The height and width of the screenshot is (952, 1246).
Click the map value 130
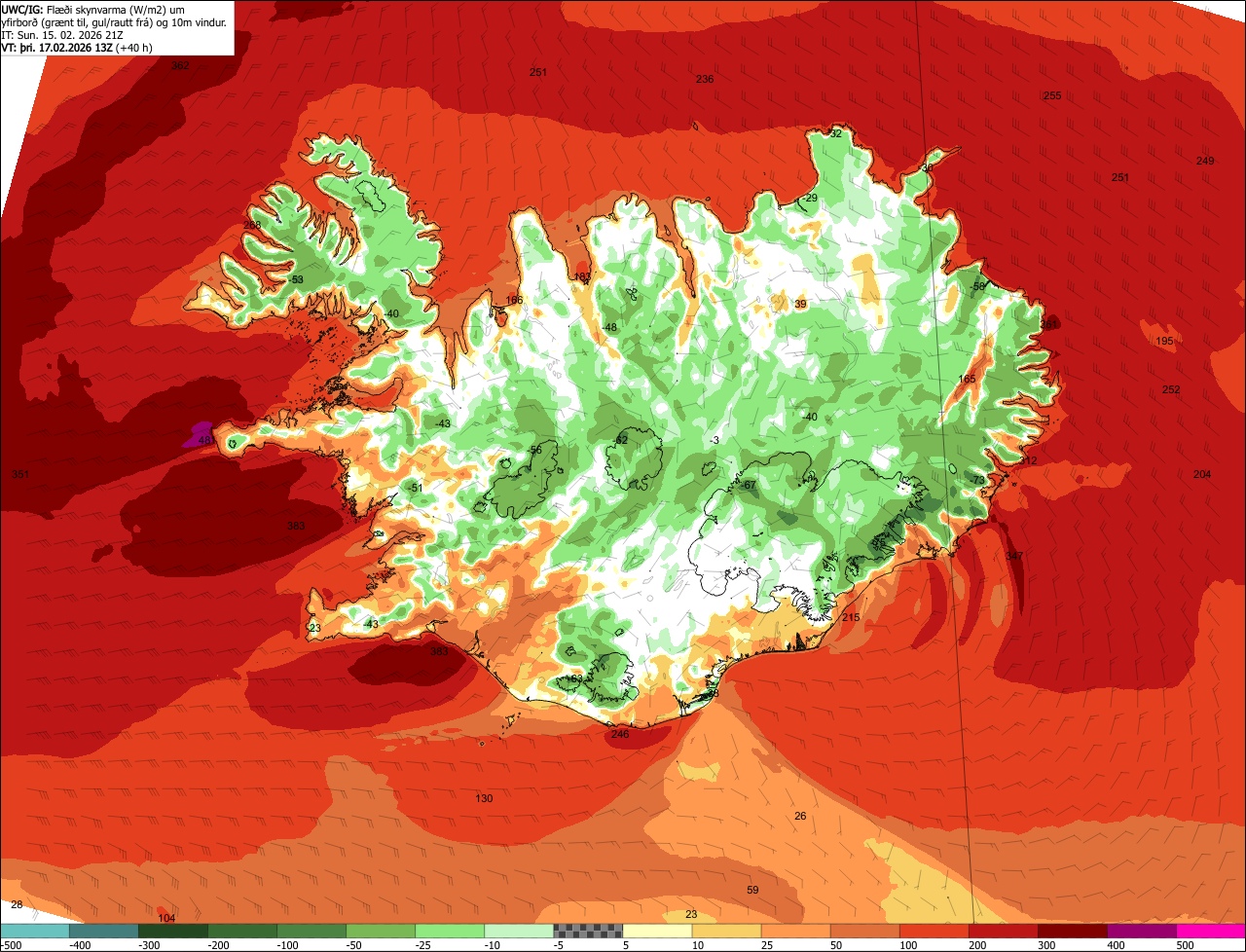484,798
